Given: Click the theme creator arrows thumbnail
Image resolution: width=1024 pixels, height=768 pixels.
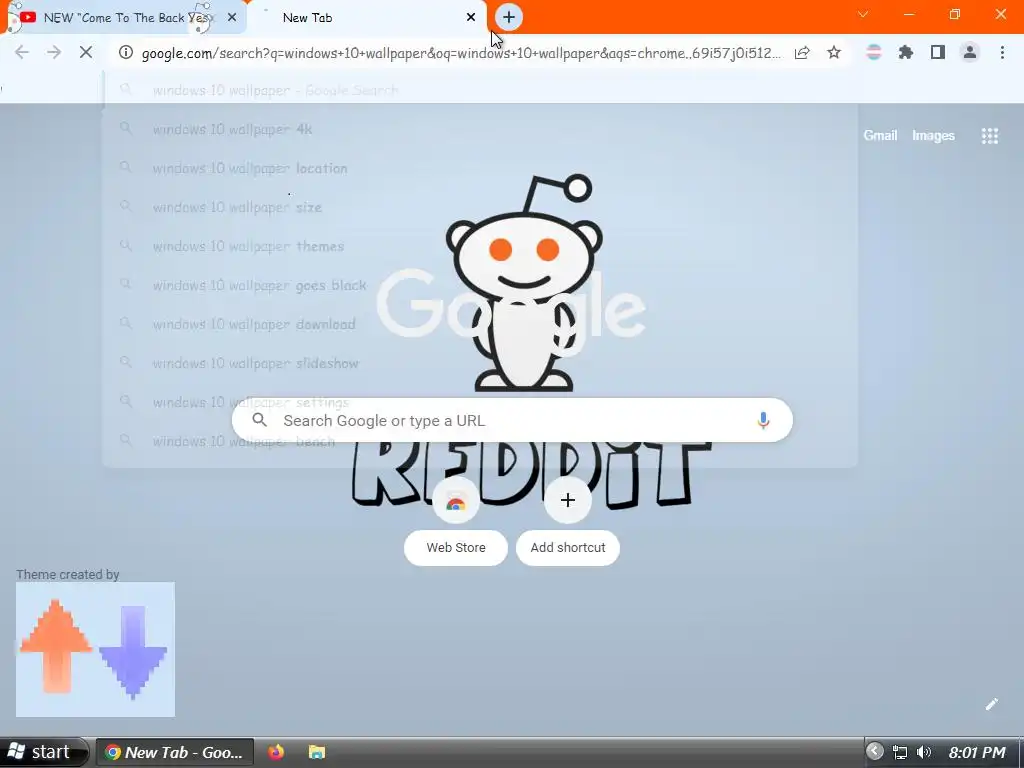Looking at the screenshot, I should pos(95,649).
